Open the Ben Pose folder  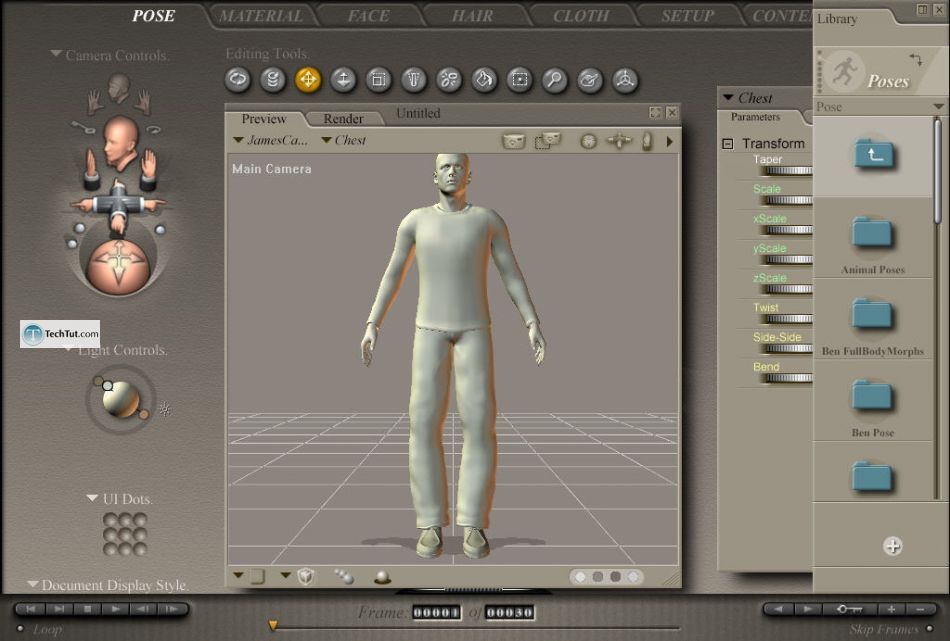(872, 397)
